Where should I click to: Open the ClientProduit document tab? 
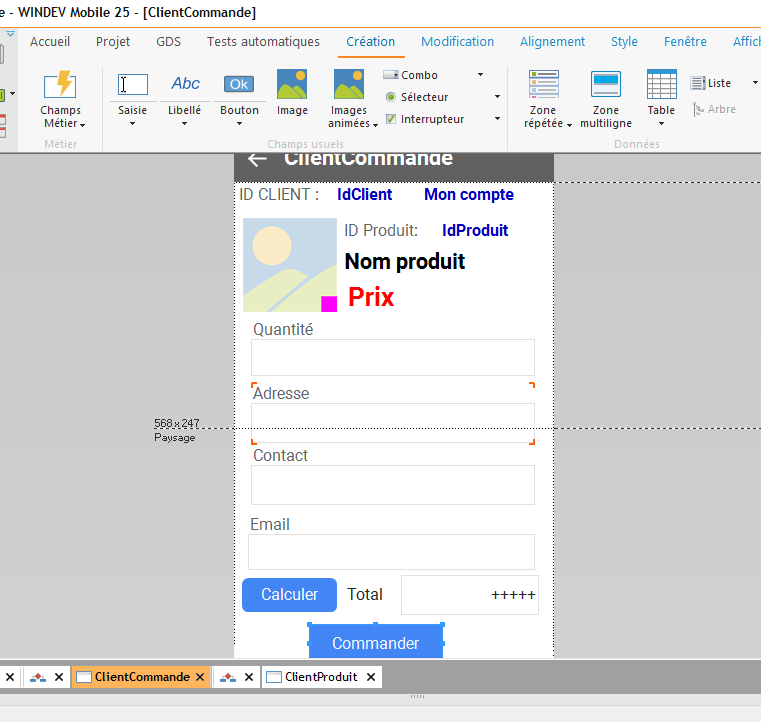coord(321,677)
